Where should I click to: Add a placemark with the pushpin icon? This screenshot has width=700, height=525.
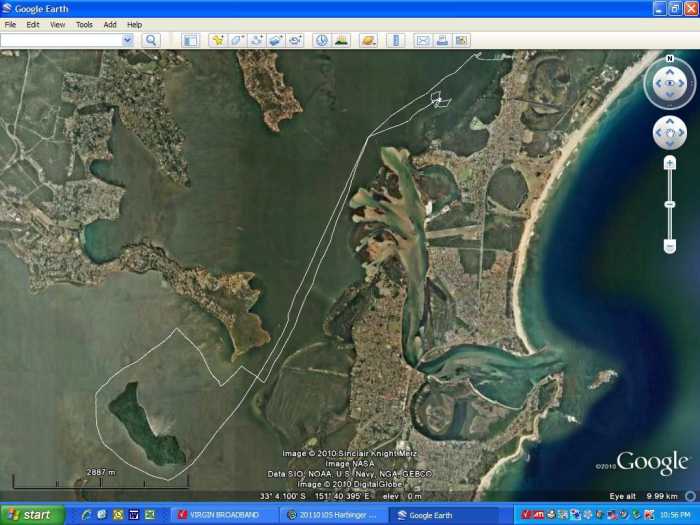[x=217, y=40]
